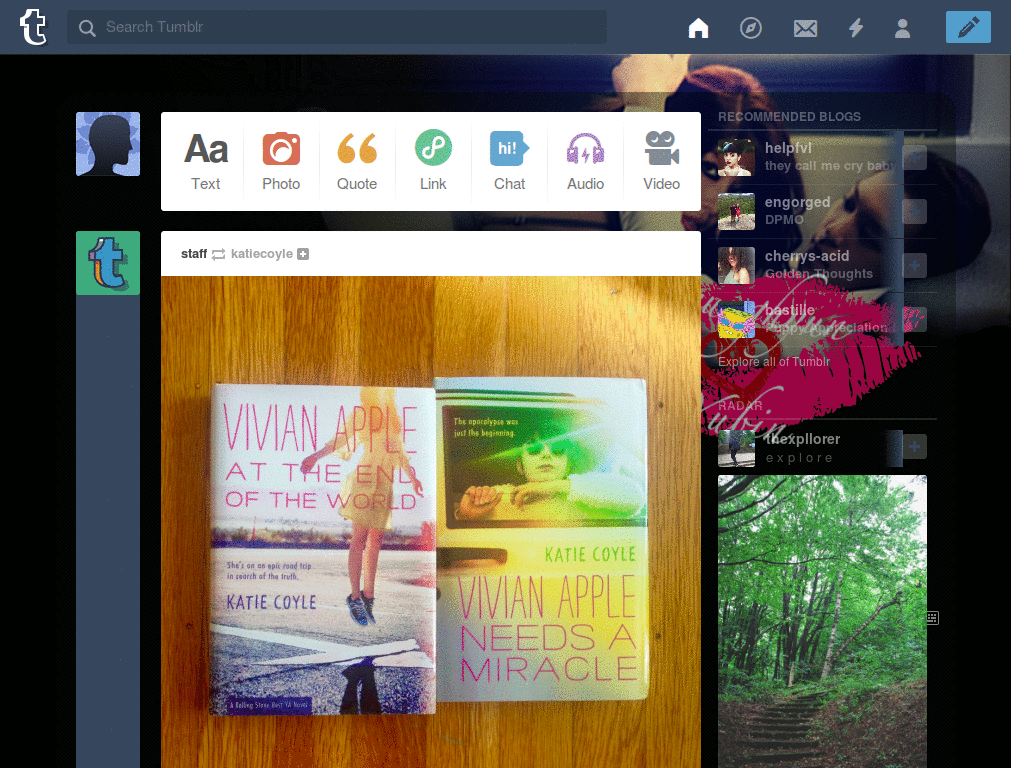Image resolution: width=1024 pixels, height=768 pixels.
Task: Create a new Chat post
Action: [509, 161]
